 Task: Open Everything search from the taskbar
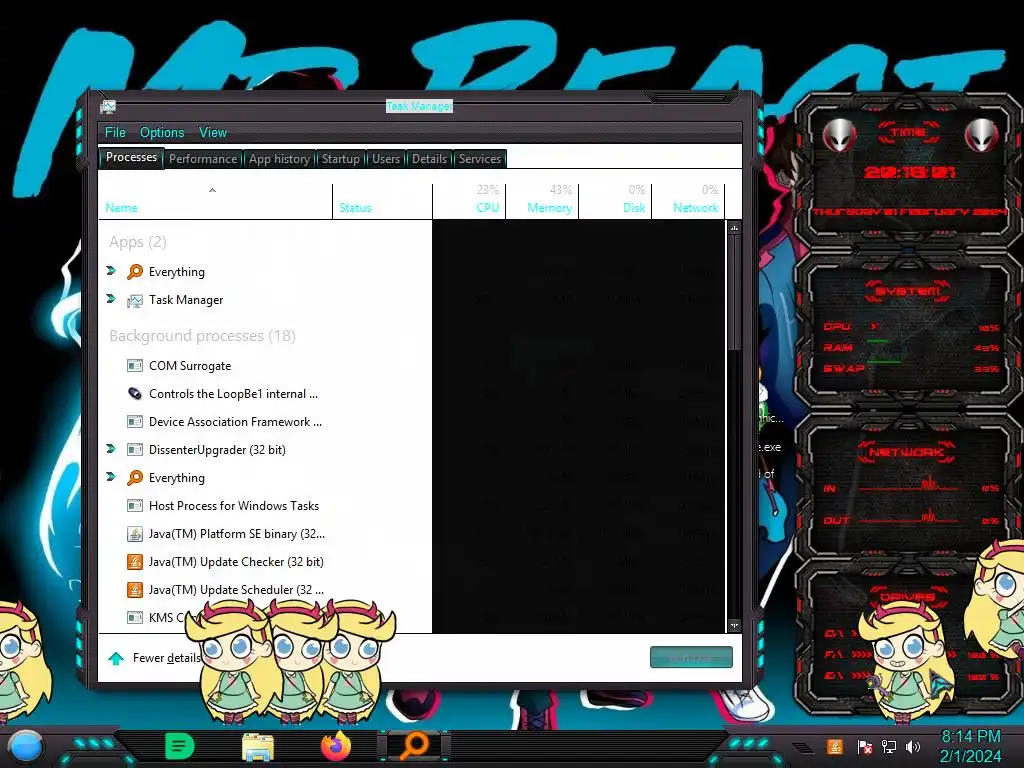point(414,746)
